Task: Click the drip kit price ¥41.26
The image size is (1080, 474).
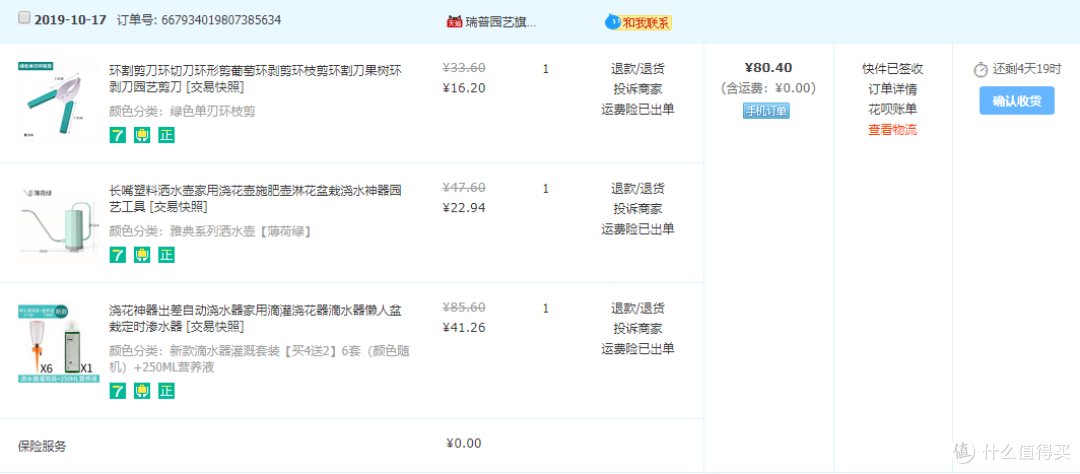Action: coord(464,327)
